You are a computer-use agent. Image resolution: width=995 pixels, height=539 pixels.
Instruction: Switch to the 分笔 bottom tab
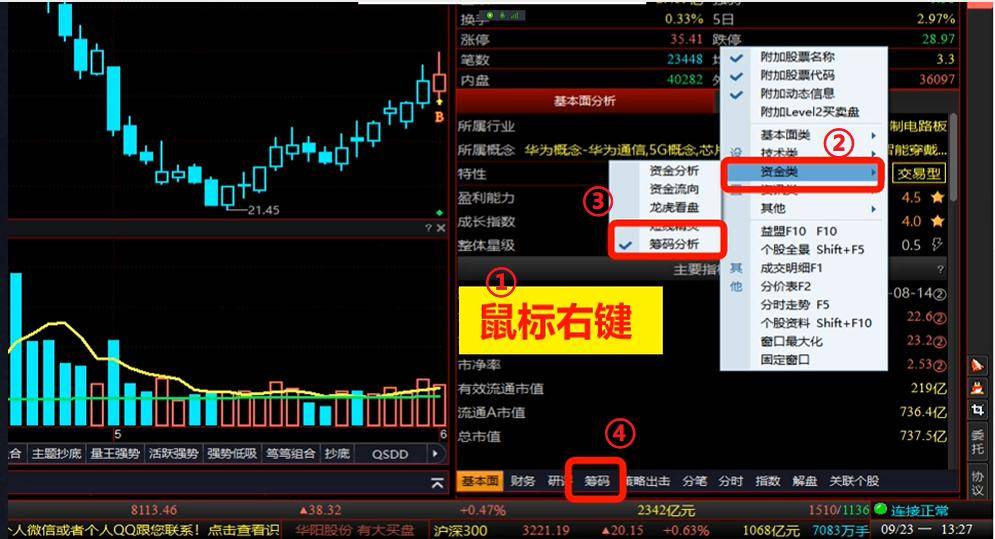[x=695, y=481]
